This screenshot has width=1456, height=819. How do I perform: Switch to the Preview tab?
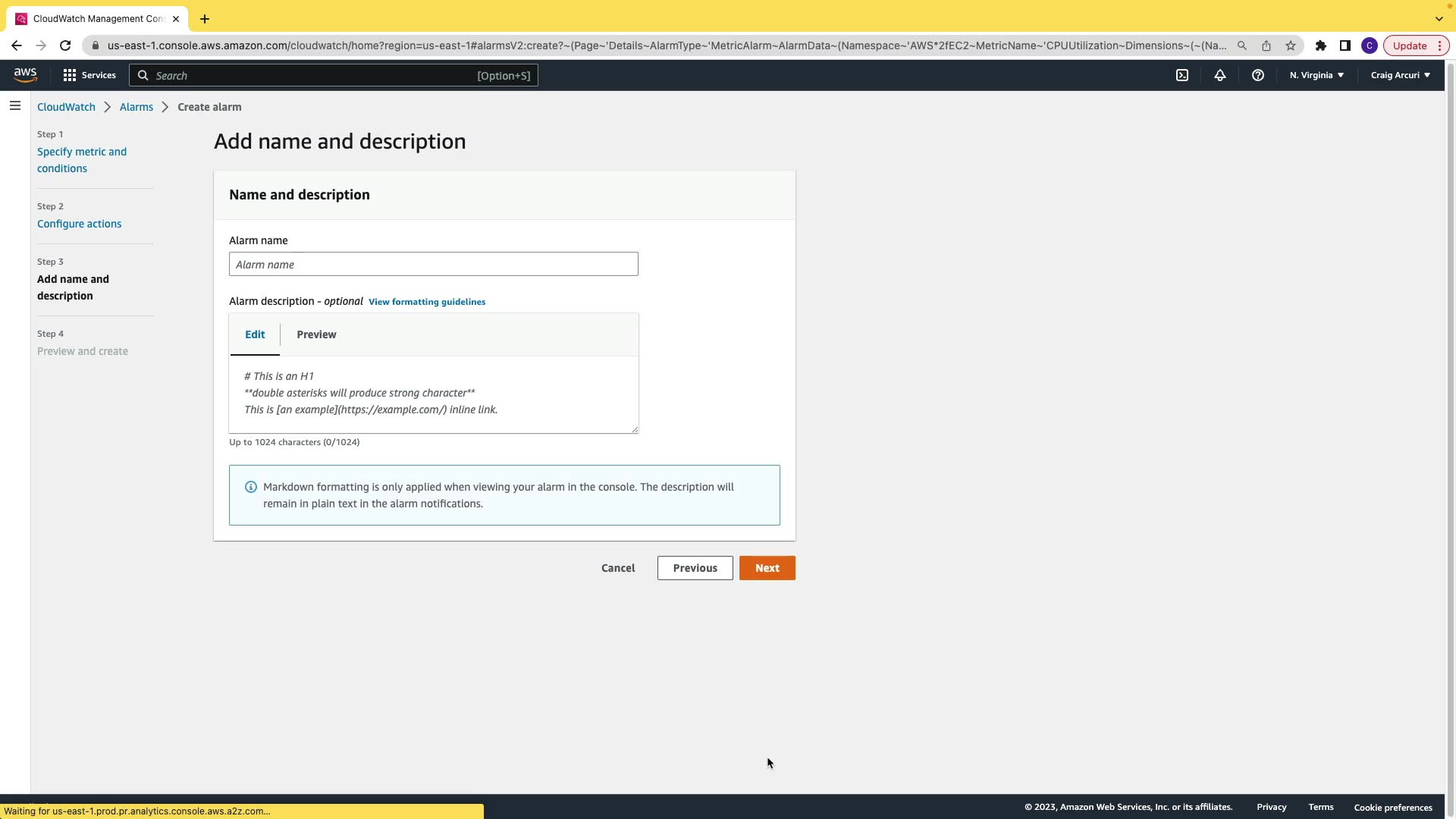tap(316, 334)
